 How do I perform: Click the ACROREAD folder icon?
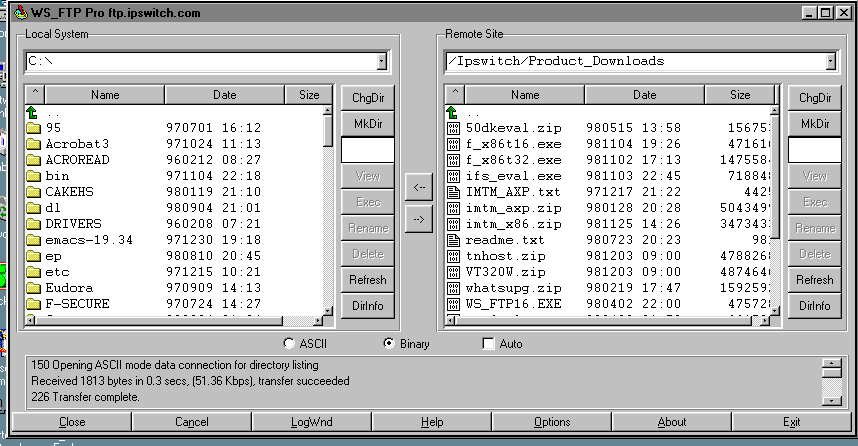pyautogui.click(x=33, y=160)
